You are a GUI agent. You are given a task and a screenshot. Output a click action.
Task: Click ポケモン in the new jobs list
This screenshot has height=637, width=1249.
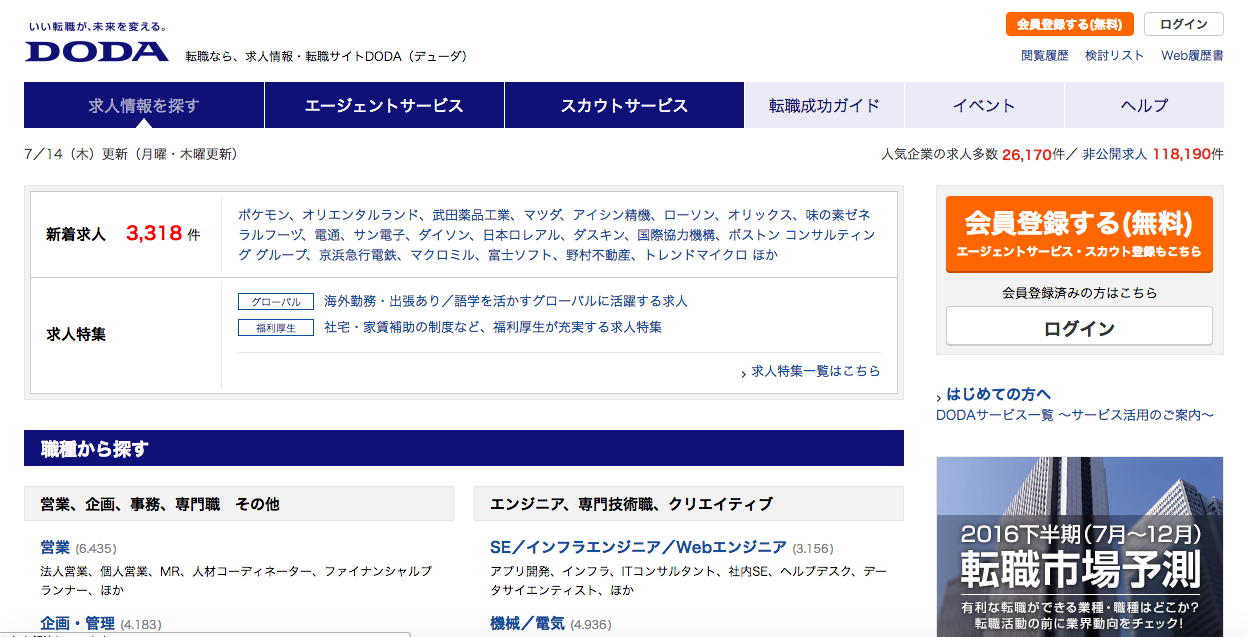[x=264, y=215]
